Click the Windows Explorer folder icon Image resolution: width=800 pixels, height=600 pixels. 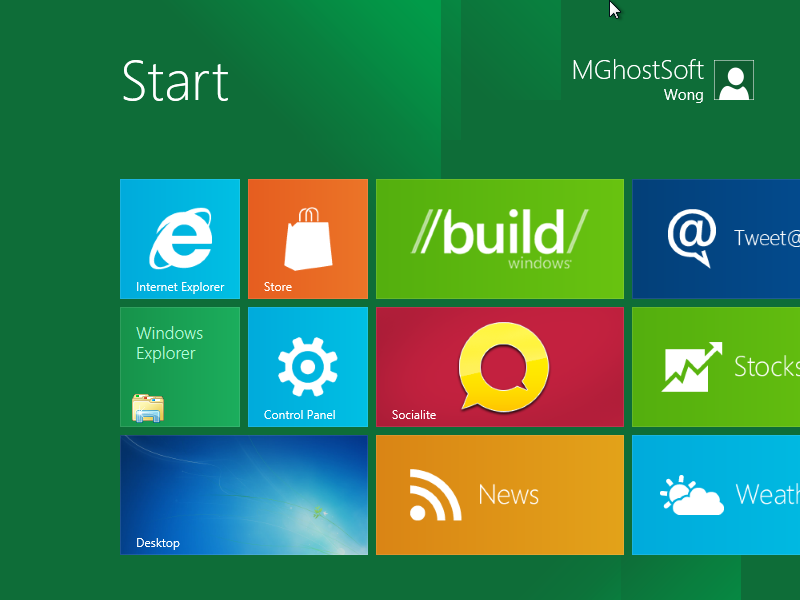(147, 408)
